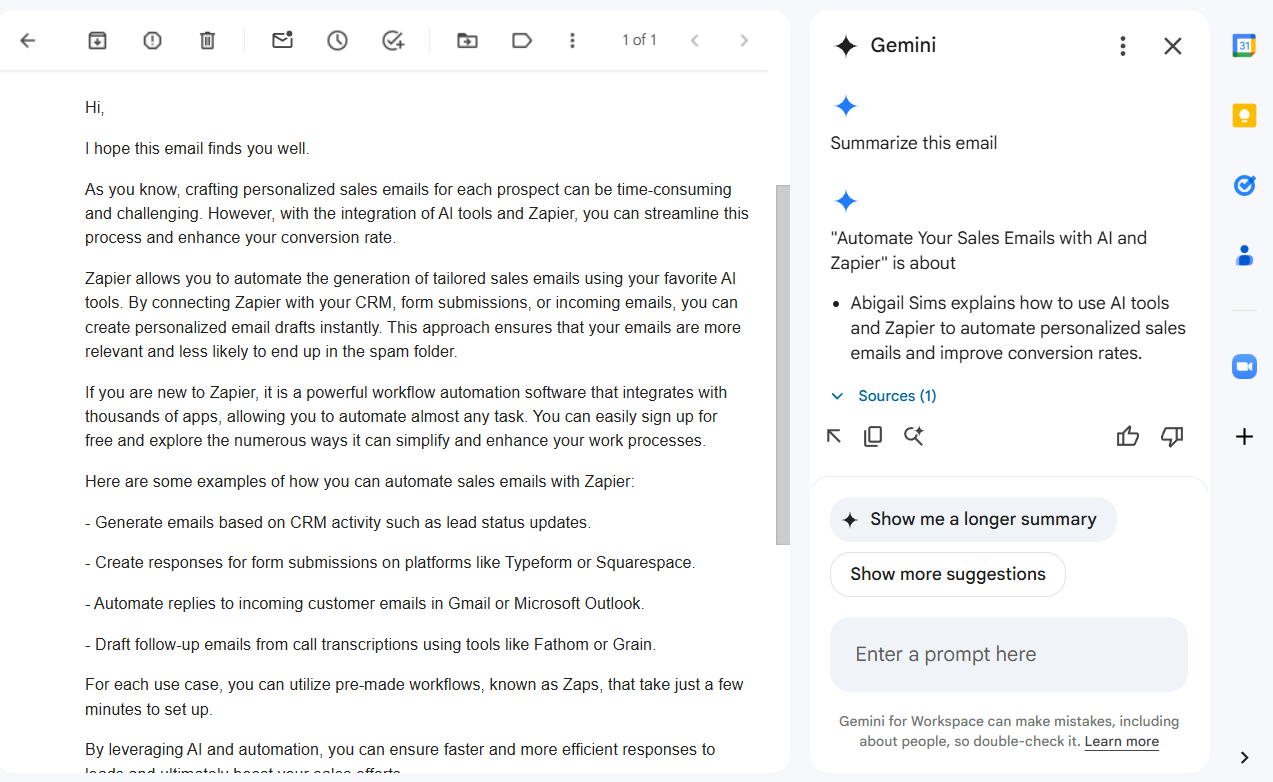This screenshot has height=782, width=1273.
Task: Report this email as spam
Action: click(152, 40)
